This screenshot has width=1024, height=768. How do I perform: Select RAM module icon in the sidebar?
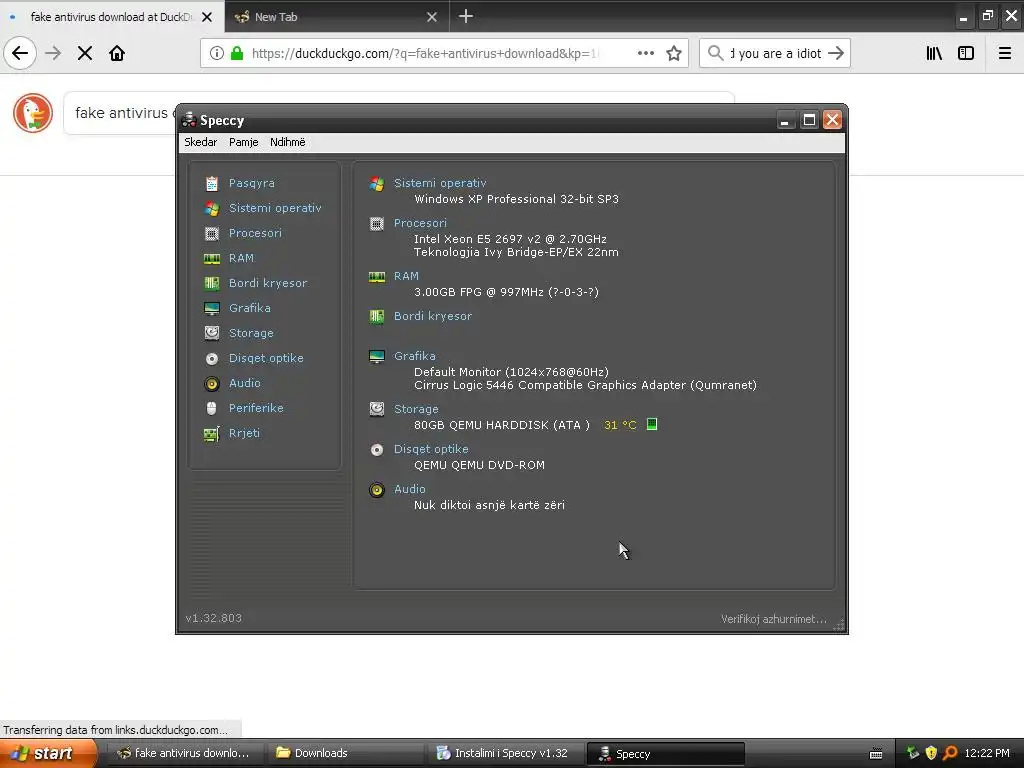pos(212,259)
